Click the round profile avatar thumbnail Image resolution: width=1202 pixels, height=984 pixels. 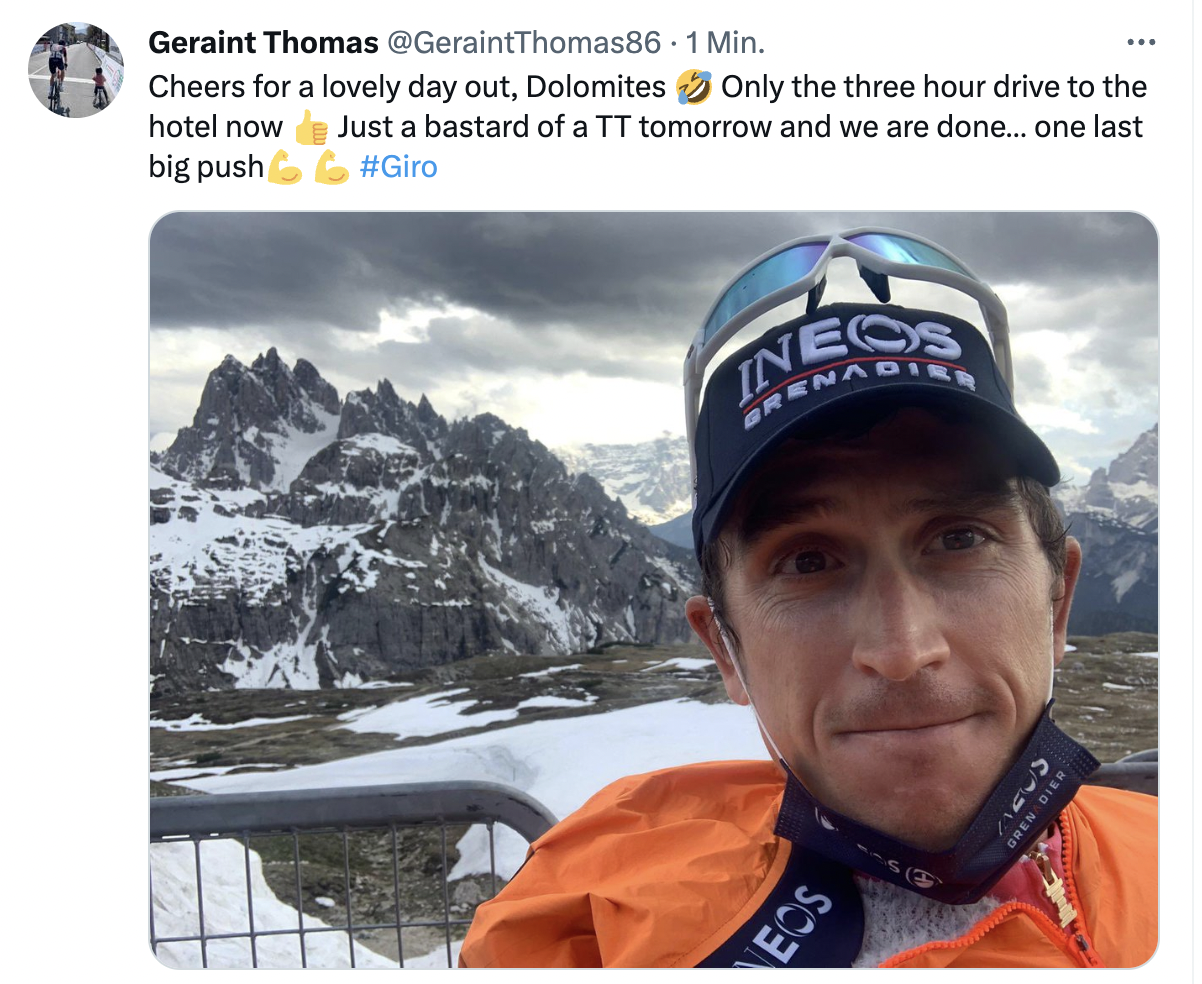(x=76, y=70)
